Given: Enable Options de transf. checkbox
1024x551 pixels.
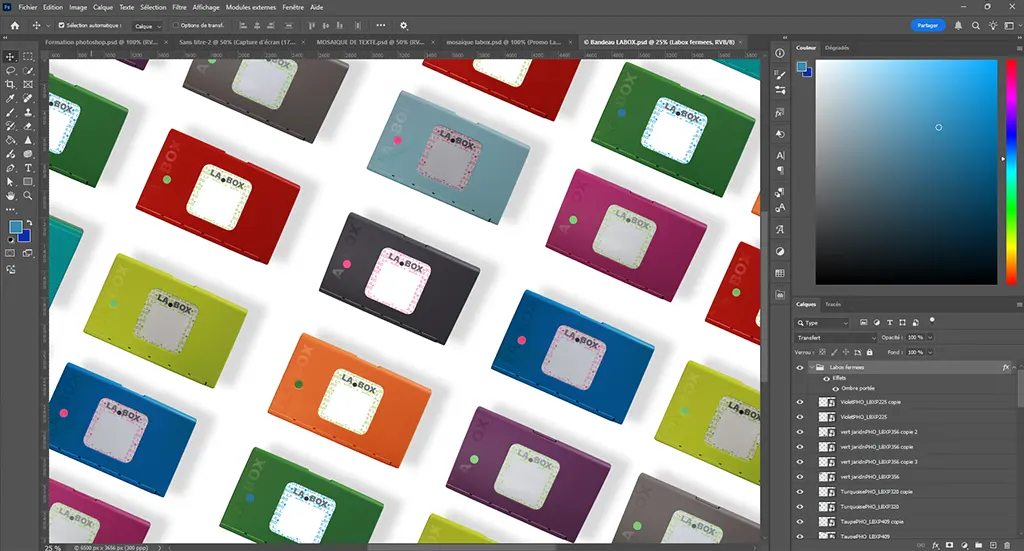Looking at the screenshot, I should 176,25.
